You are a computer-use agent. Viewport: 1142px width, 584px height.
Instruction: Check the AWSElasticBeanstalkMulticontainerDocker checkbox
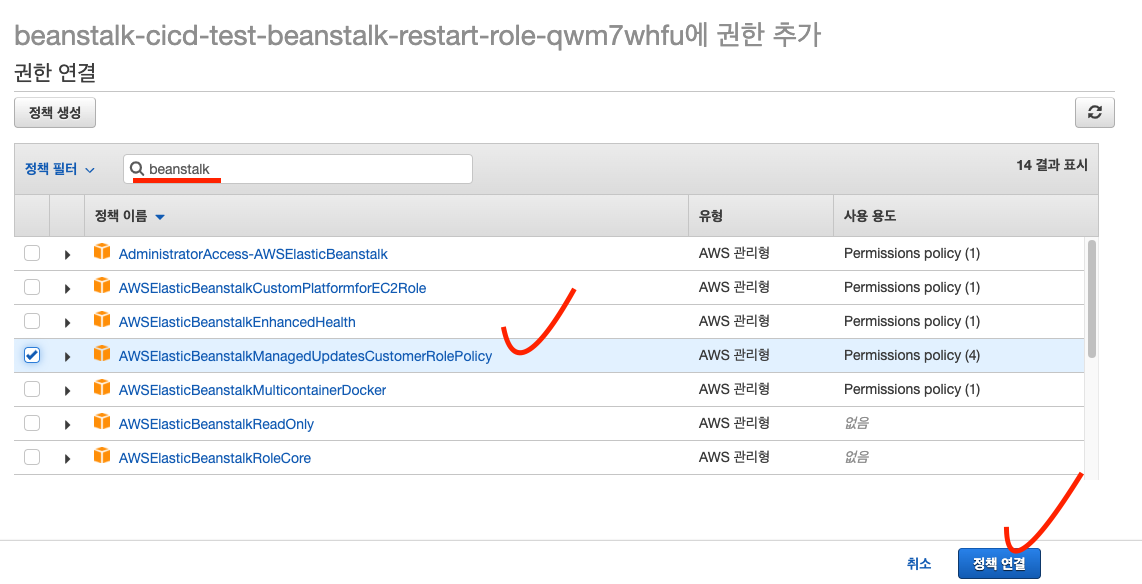click(x=32, y=389)
